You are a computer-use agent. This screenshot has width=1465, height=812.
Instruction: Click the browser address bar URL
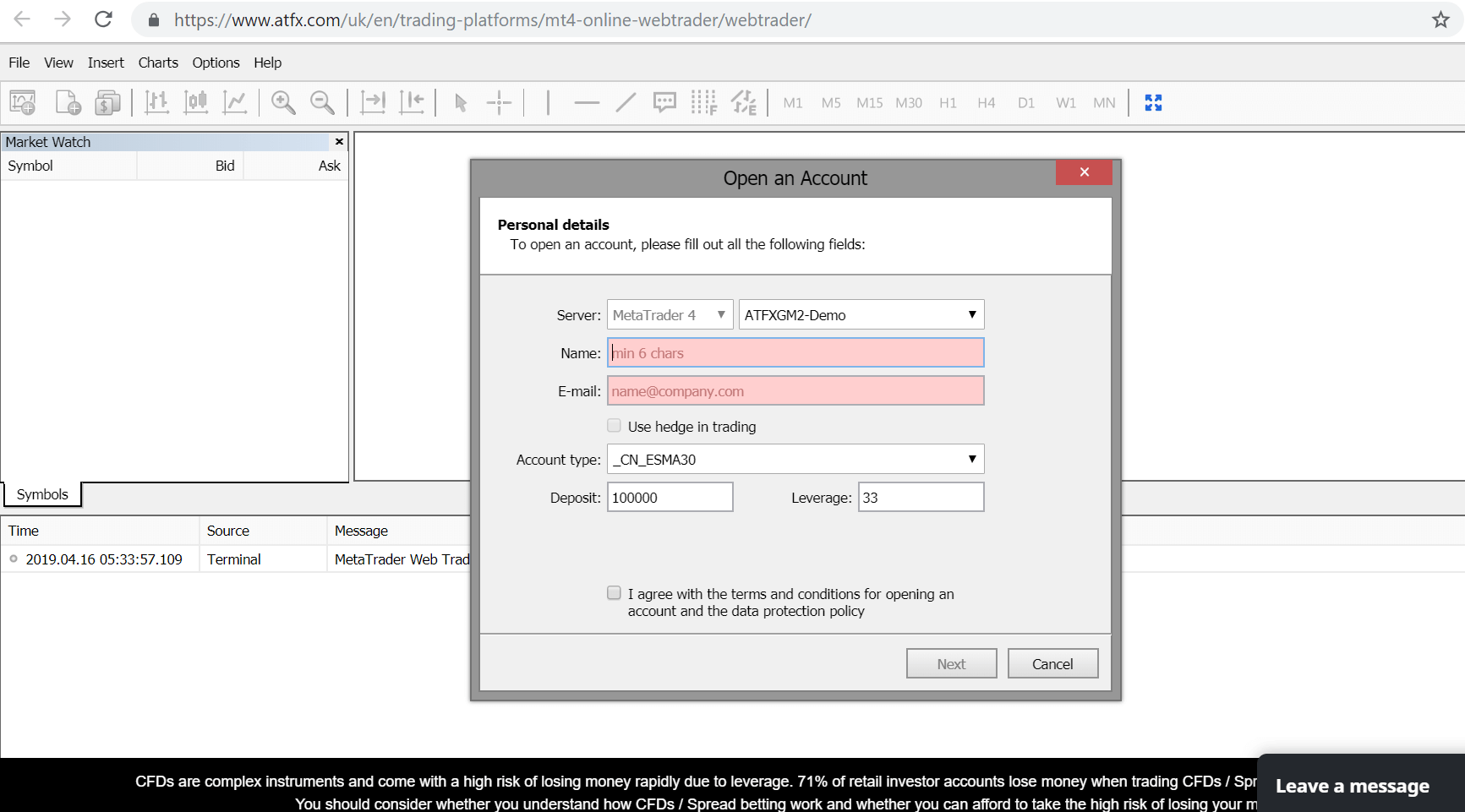point(492,20)
